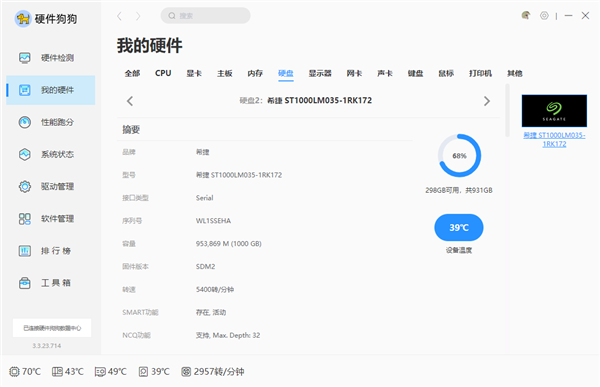Screen dimensions: 600x387
Task: Switch to the 显卡 tab
Action: click(194, 73)
